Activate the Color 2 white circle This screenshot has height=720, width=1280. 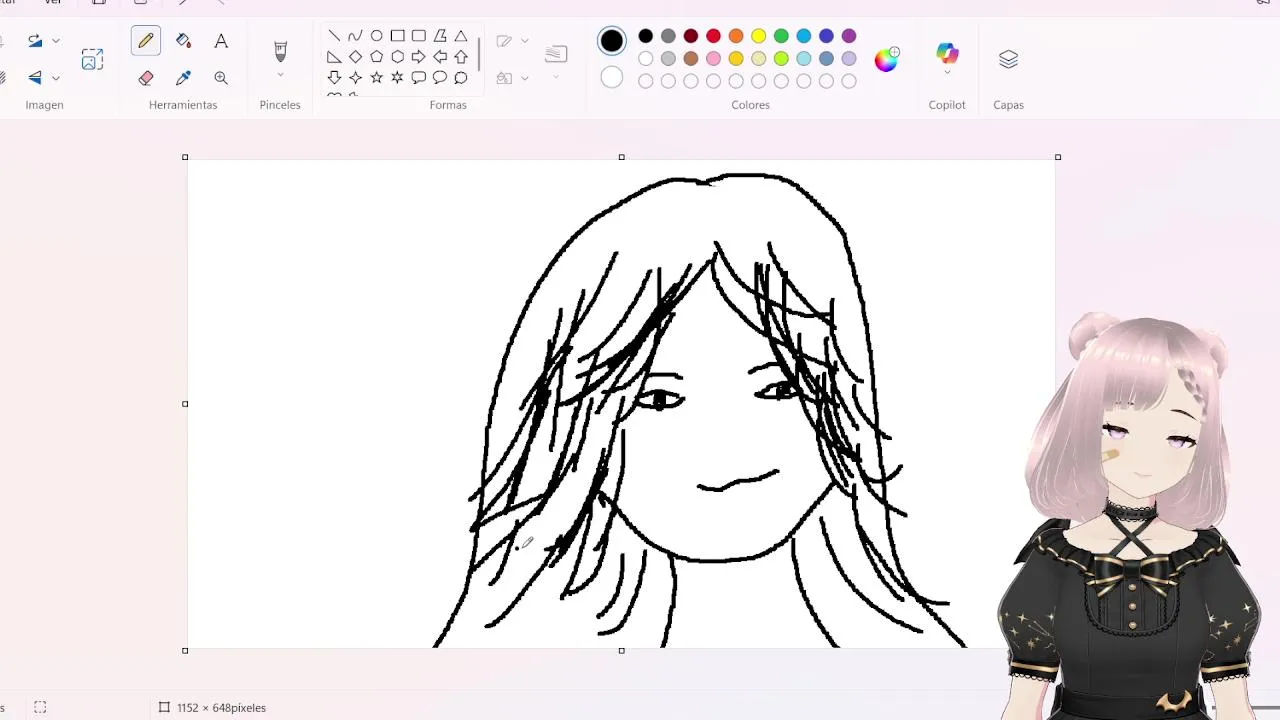[612, 78]
